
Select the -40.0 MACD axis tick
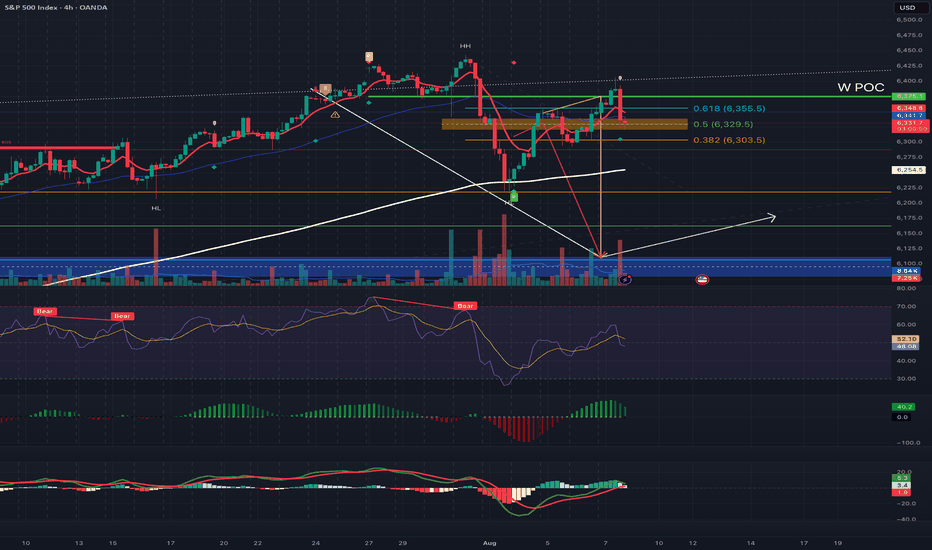tap(906, 519)
